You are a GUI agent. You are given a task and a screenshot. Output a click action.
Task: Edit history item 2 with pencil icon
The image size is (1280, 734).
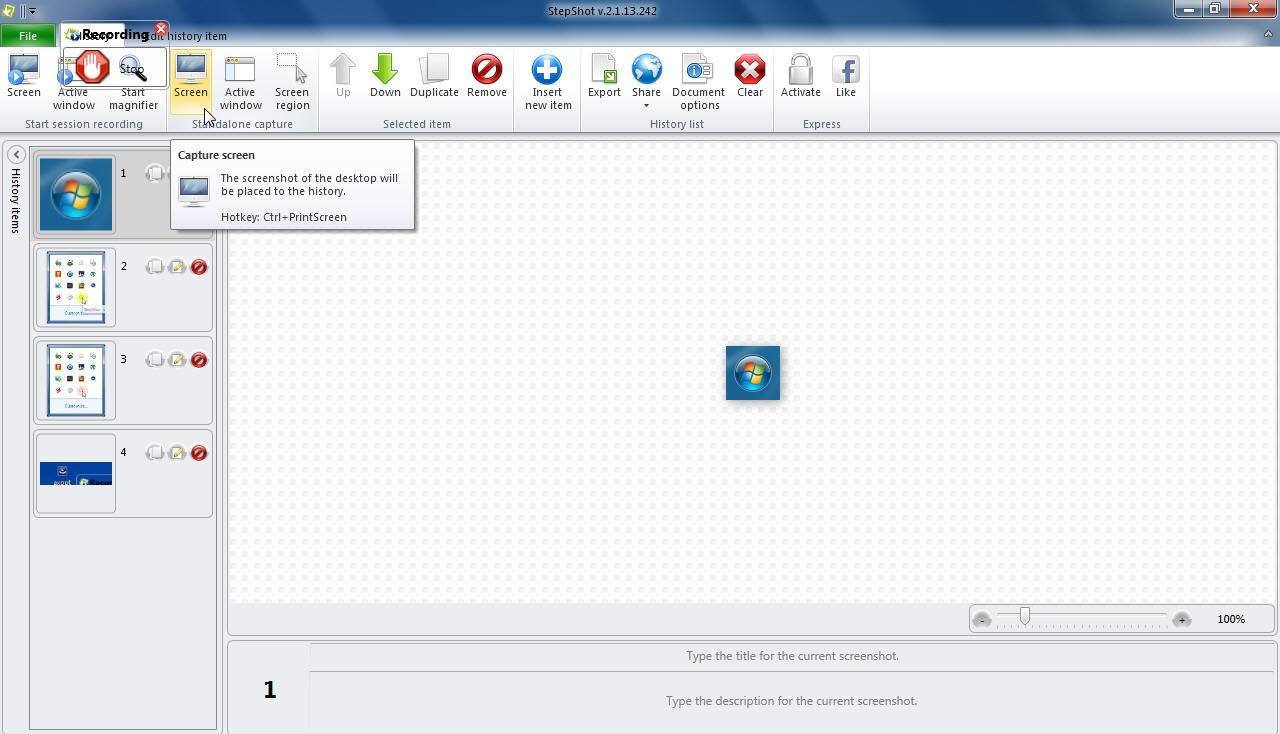click(177, 267)
